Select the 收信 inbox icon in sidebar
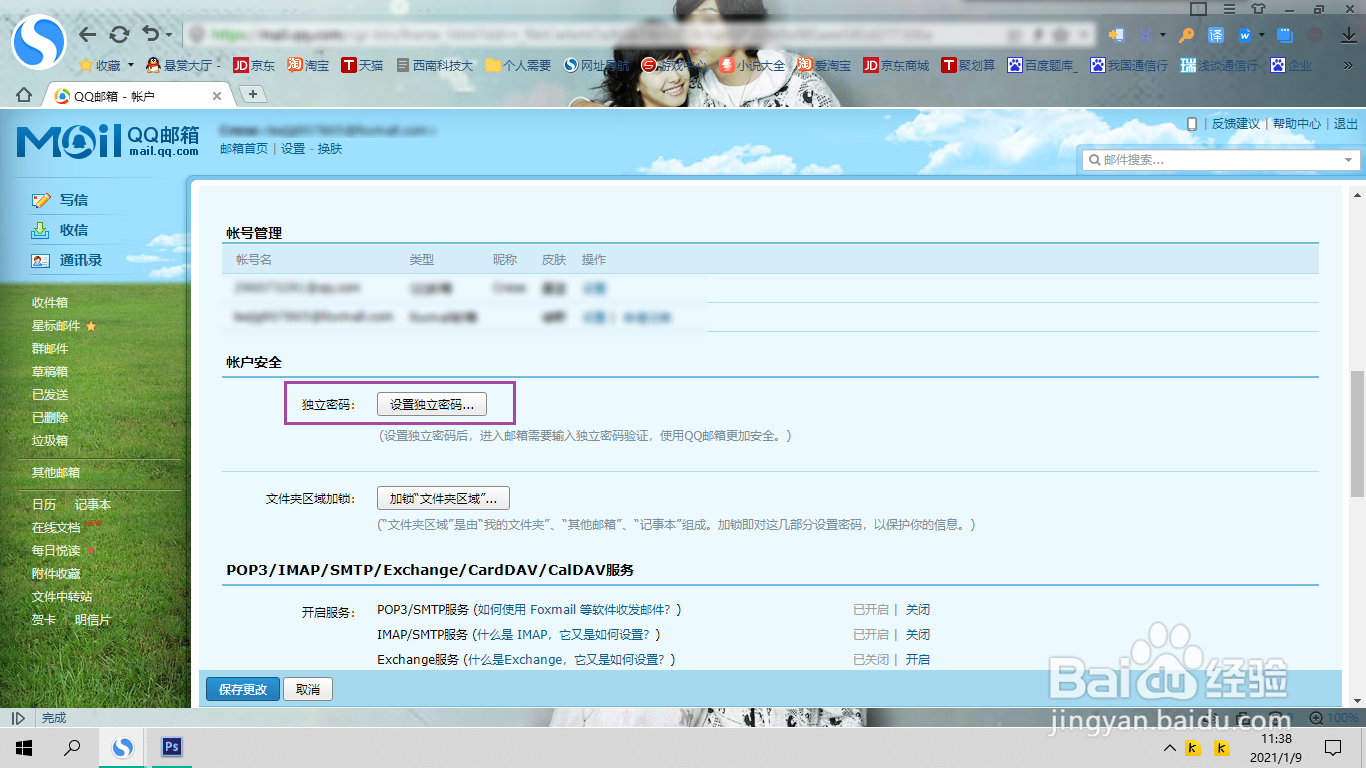This screenshot has height=768, width=1366. (x=41, y=229)
